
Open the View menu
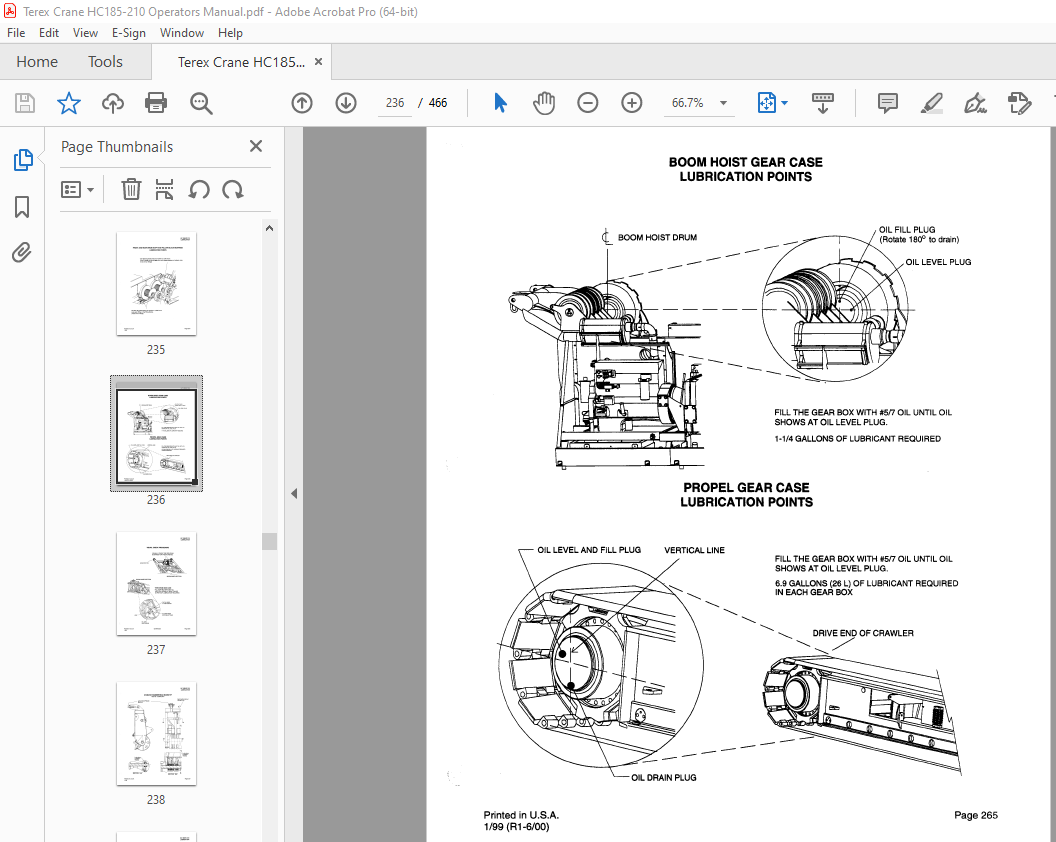[85, 33]
